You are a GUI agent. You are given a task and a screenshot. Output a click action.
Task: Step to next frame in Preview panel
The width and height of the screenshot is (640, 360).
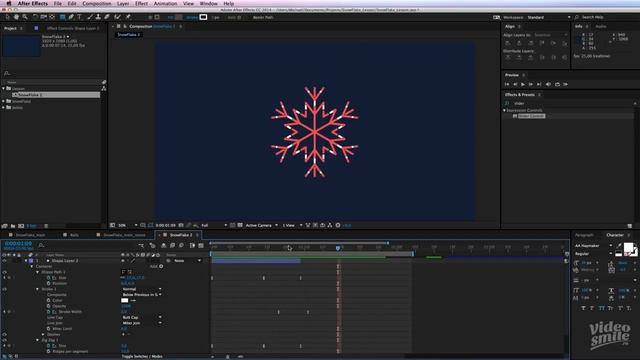click(x=531, y=84)
